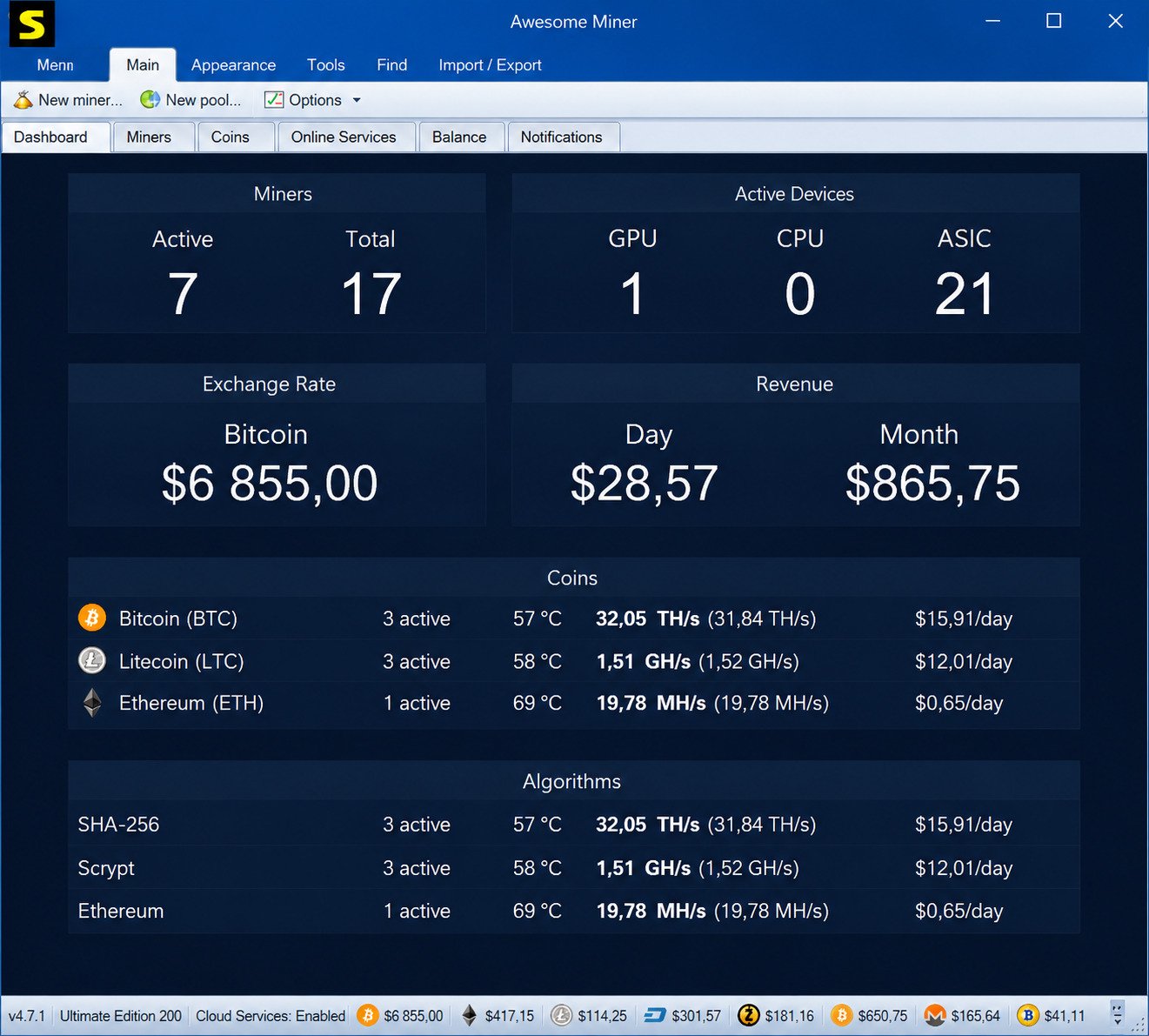Viewport: 1149px width, 1036px height.
Task: Click the GPU device count 1
Action: pos(632,294)
